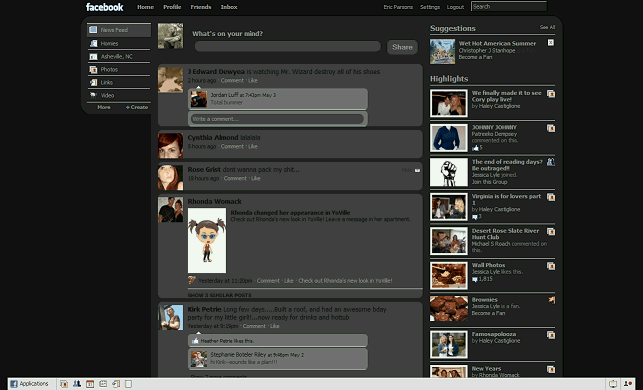The height and width of the screenshot is (390, 643).
Task: Go to Home in top navigation
Action: coord(146,7)
